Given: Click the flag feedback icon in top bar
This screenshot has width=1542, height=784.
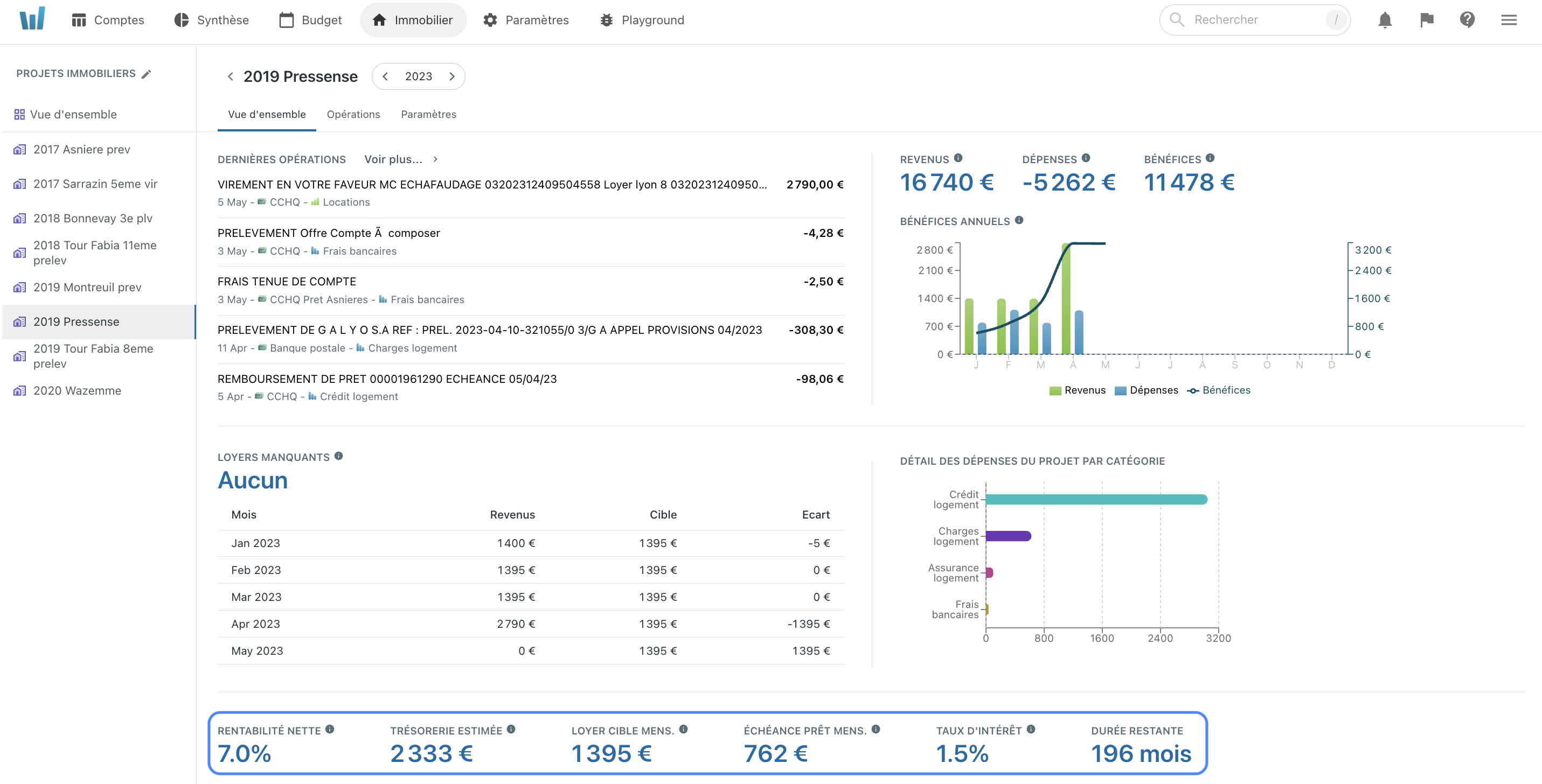Looking at the screenshot, I should (x=1427, y=20).
